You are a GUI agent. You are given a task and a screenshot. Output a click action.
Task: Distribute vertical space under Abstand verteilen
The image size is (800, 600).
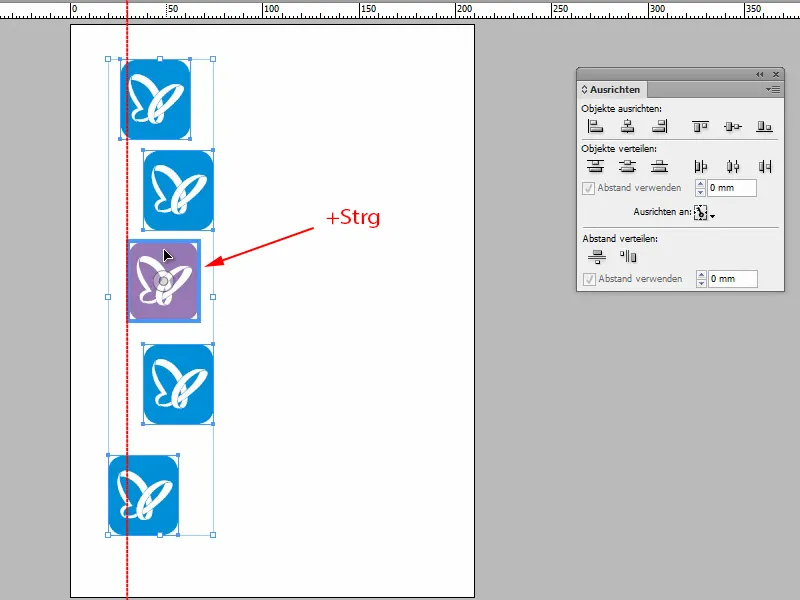(596, 257)
